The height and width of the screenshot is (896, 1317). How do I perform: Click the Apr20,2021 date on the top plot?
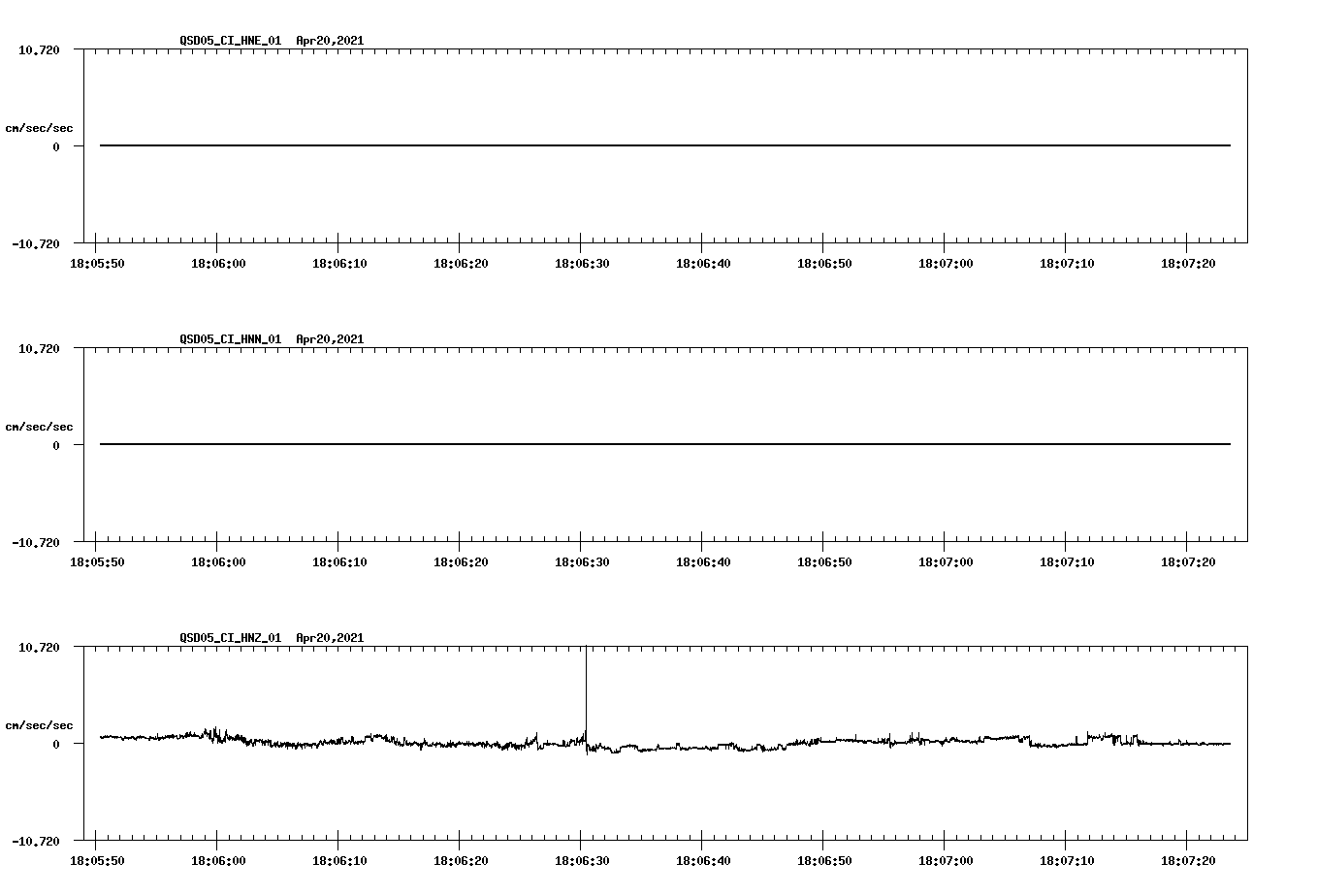[x=330, y=42]
